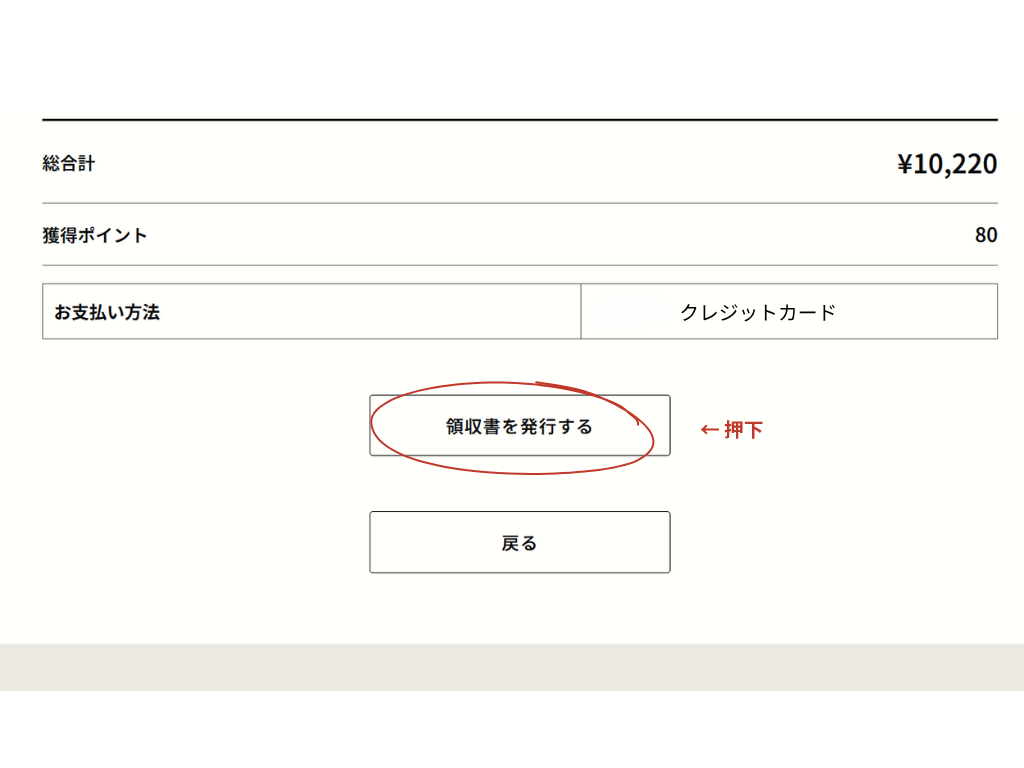
Task: Click the thick black divider above 総合計
Action: coord(519,120)
